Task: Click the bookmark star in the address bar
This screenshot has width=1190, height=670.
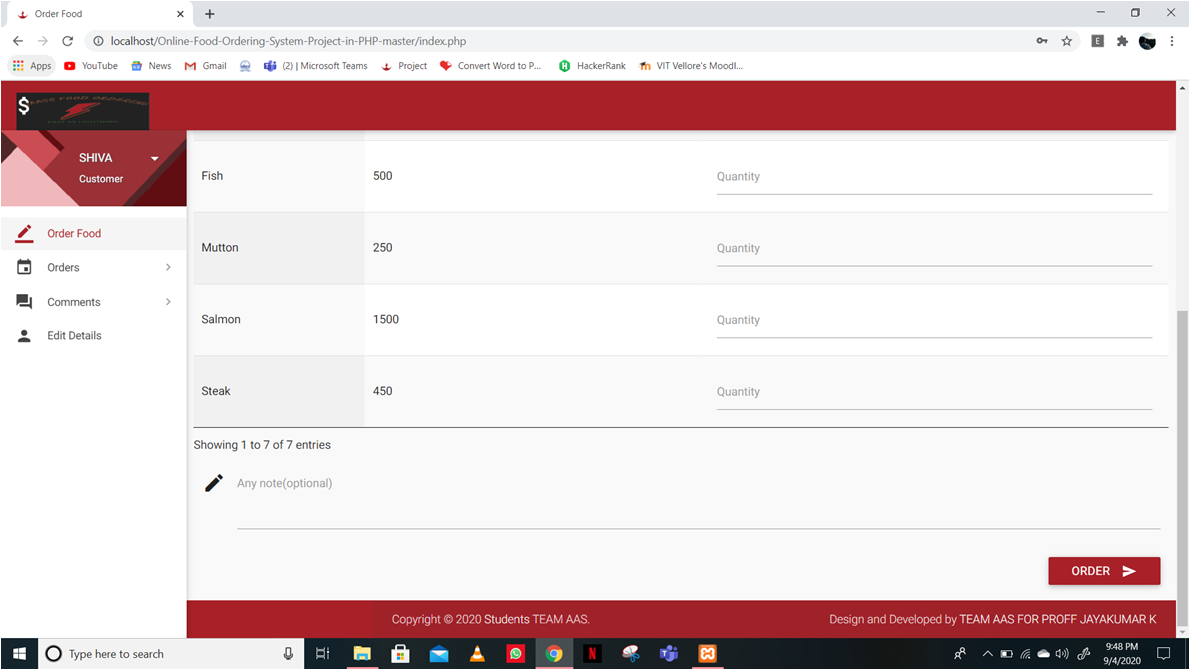Action: pos(1066,41)
